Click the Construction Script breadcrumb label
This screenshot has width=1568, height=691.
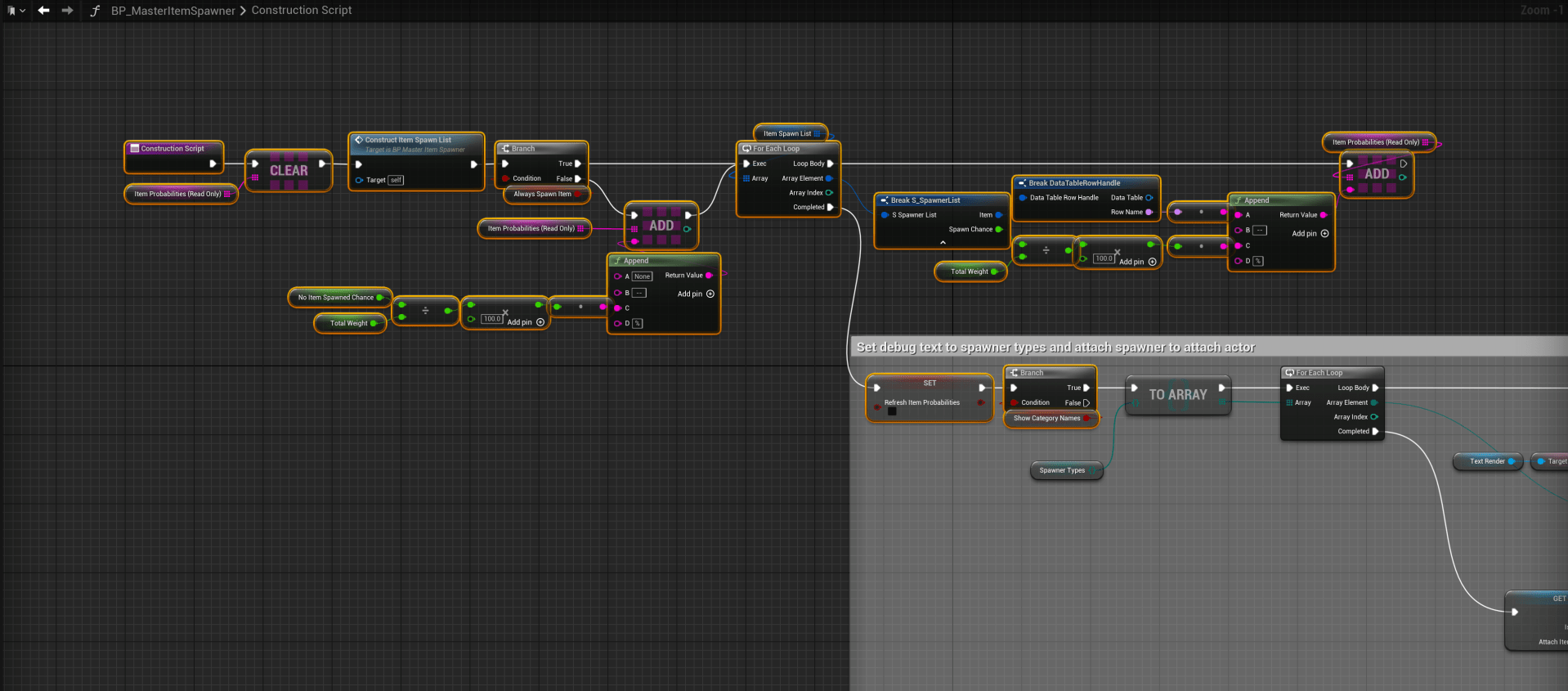coord(302,11)
